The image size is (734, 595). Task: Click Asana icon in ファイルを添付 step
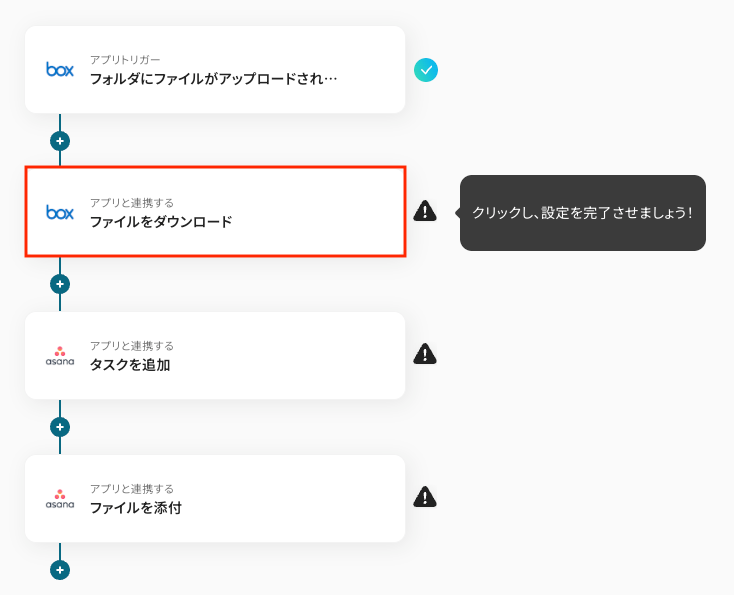tap(60, 498)
